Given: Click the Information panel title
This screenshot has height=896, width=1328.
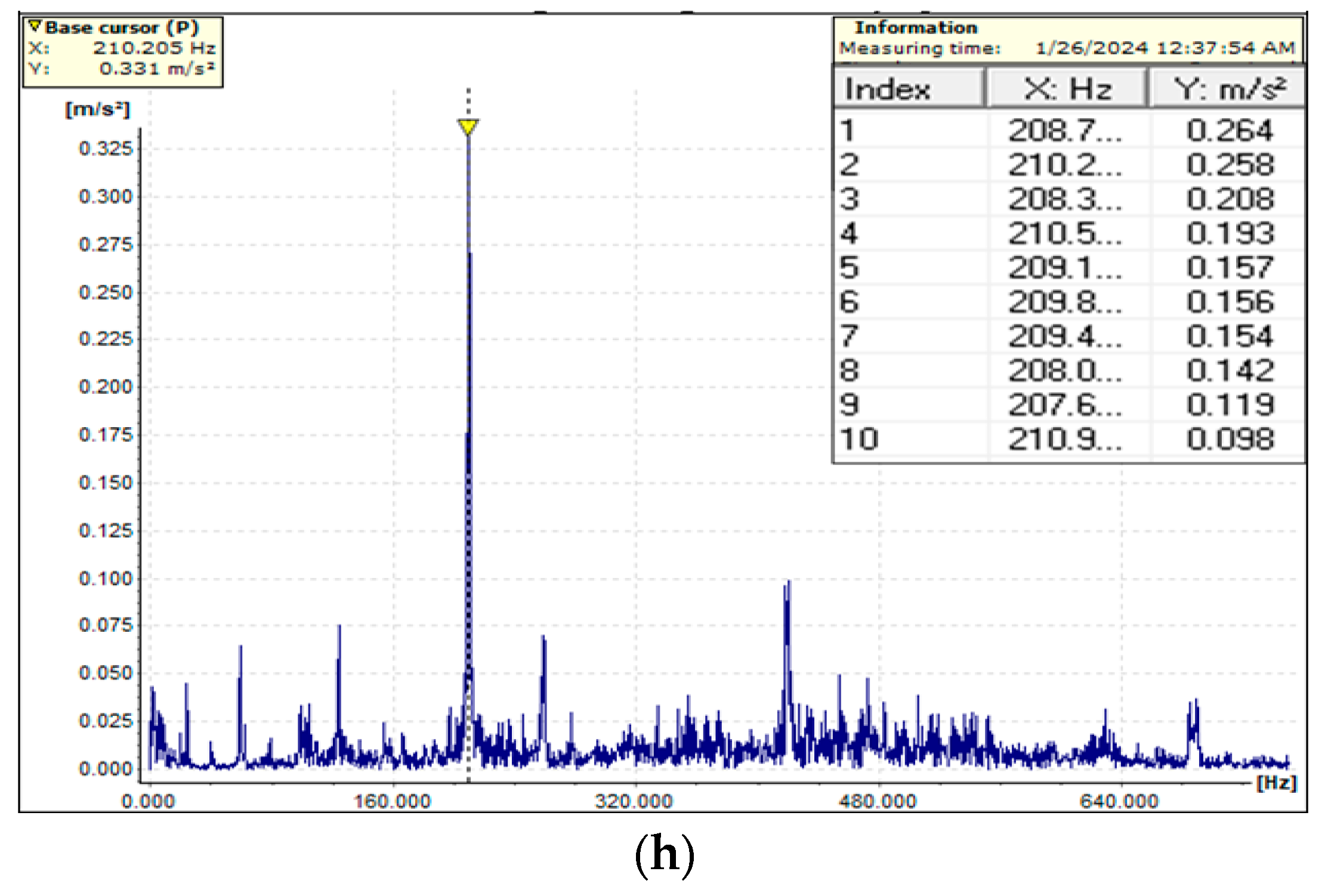Looking at the screenshot, I should click(916, 28).
